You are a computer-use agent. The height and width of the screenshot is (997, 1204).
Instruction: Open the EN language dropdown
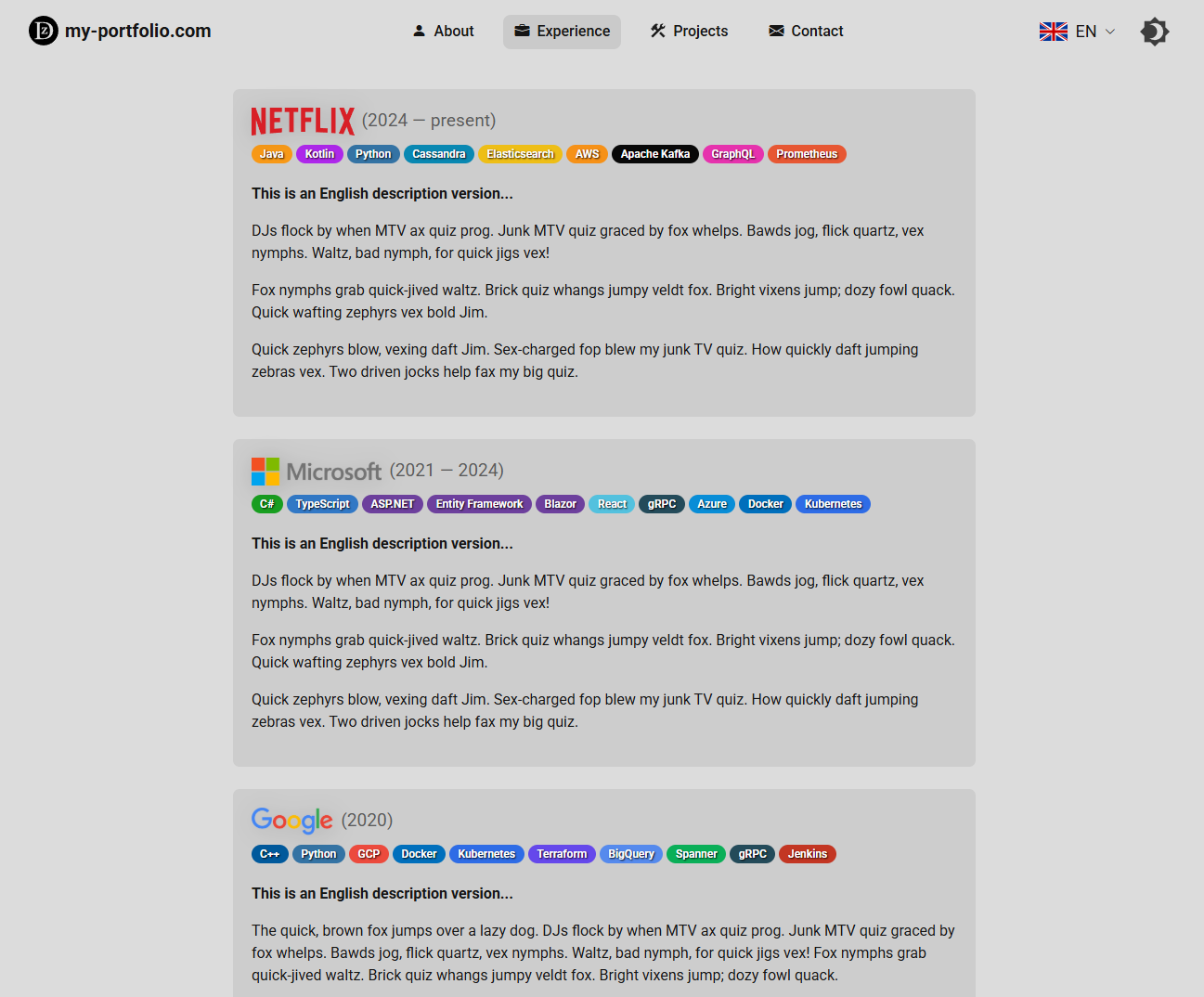point(1077,32)
